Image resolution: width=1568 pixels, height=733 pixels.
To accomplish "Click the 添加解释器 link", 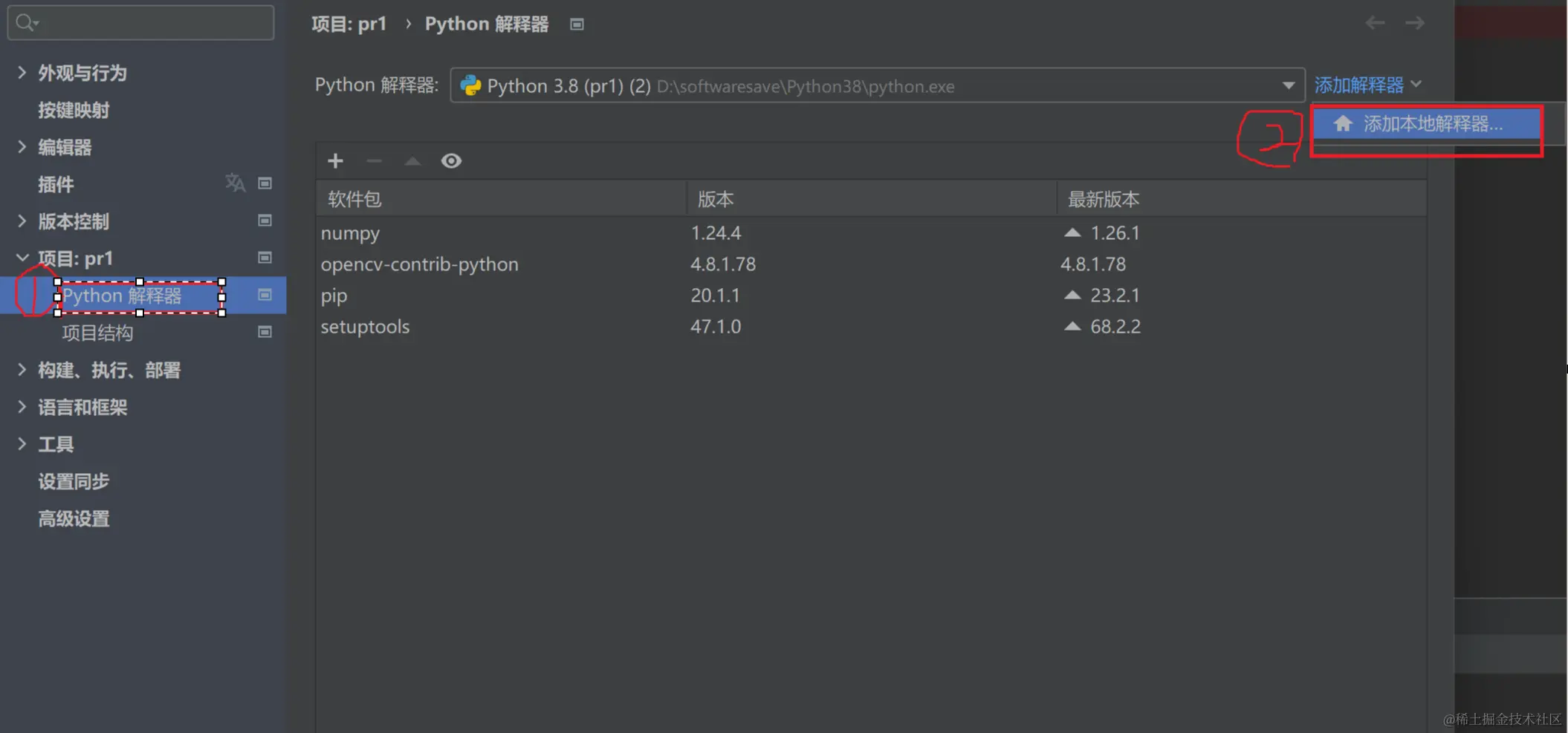I will pos(1359,85).
